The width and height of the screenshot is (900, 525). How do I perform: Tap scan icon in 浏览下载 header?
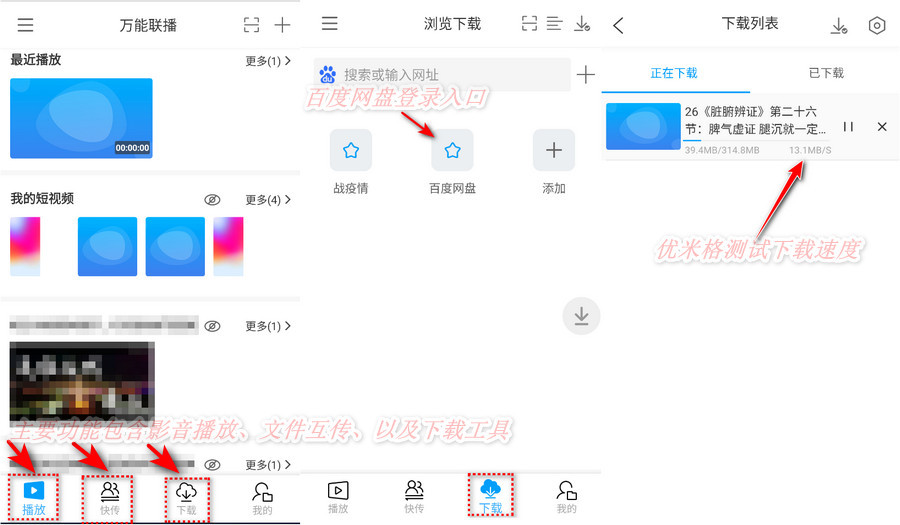[x=529, y=24]
